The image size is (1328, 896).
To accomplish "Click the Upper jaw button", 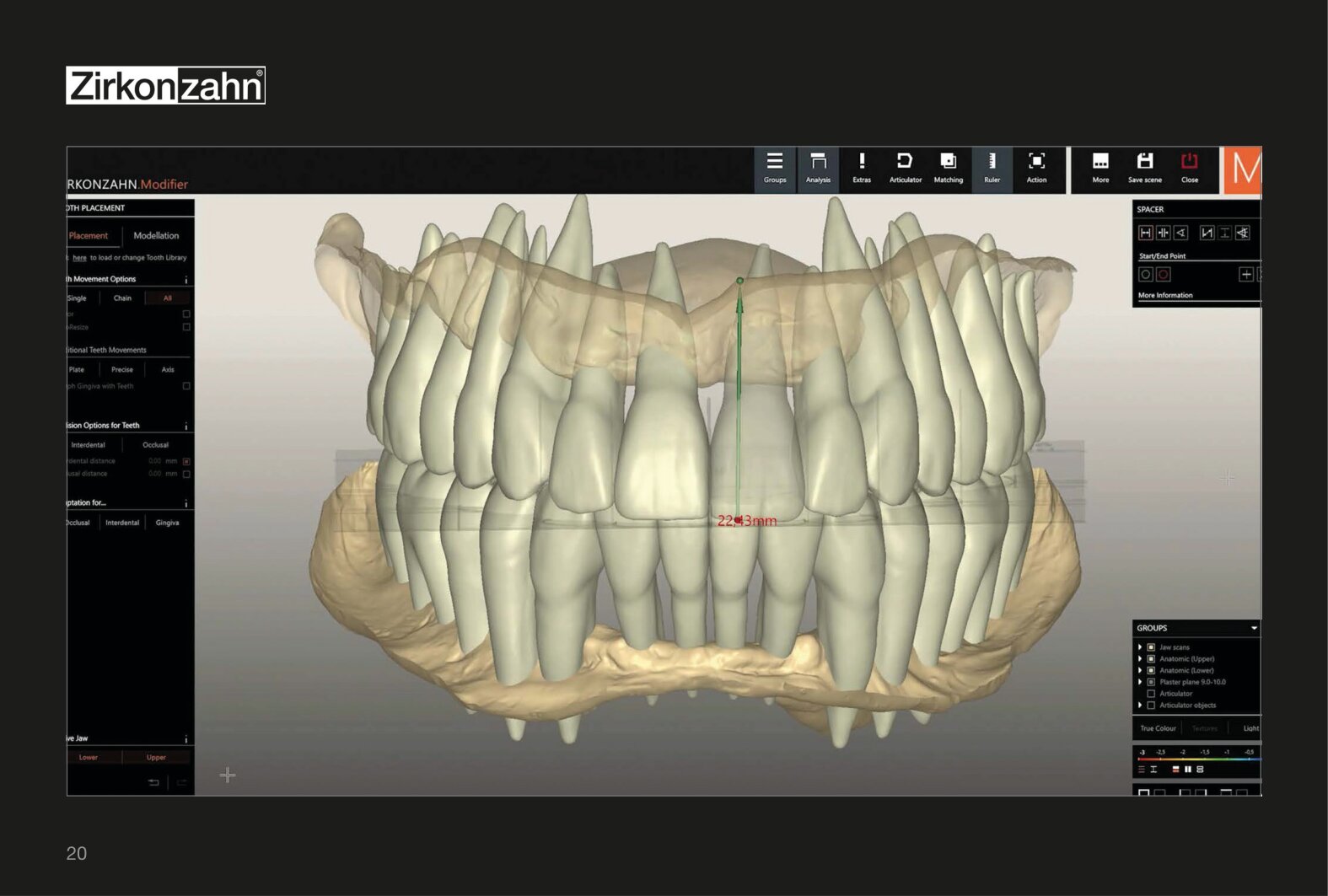I will (156, 757).
